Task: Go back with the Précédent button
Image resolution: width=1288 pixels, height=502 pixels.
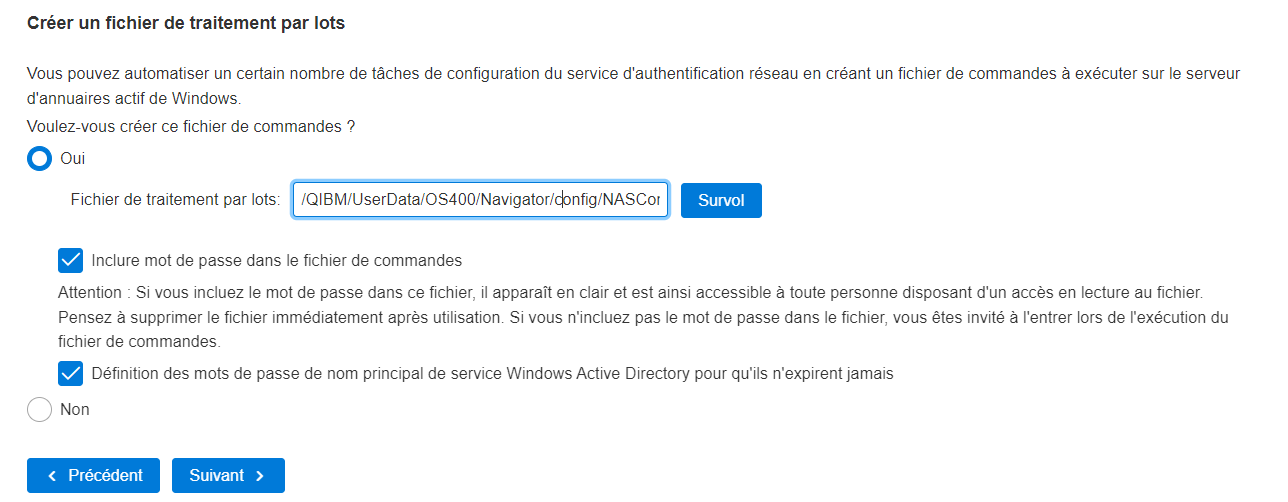Action: pyautogui.click(x=93, y=476)
